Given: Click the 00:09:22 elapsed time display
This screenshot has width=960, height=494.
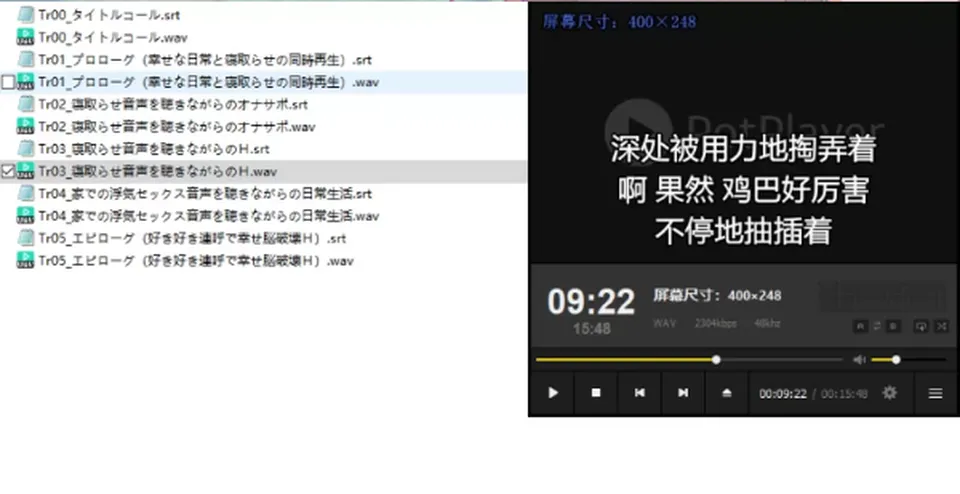Looking at the screenshot, I should pos(782,394).
